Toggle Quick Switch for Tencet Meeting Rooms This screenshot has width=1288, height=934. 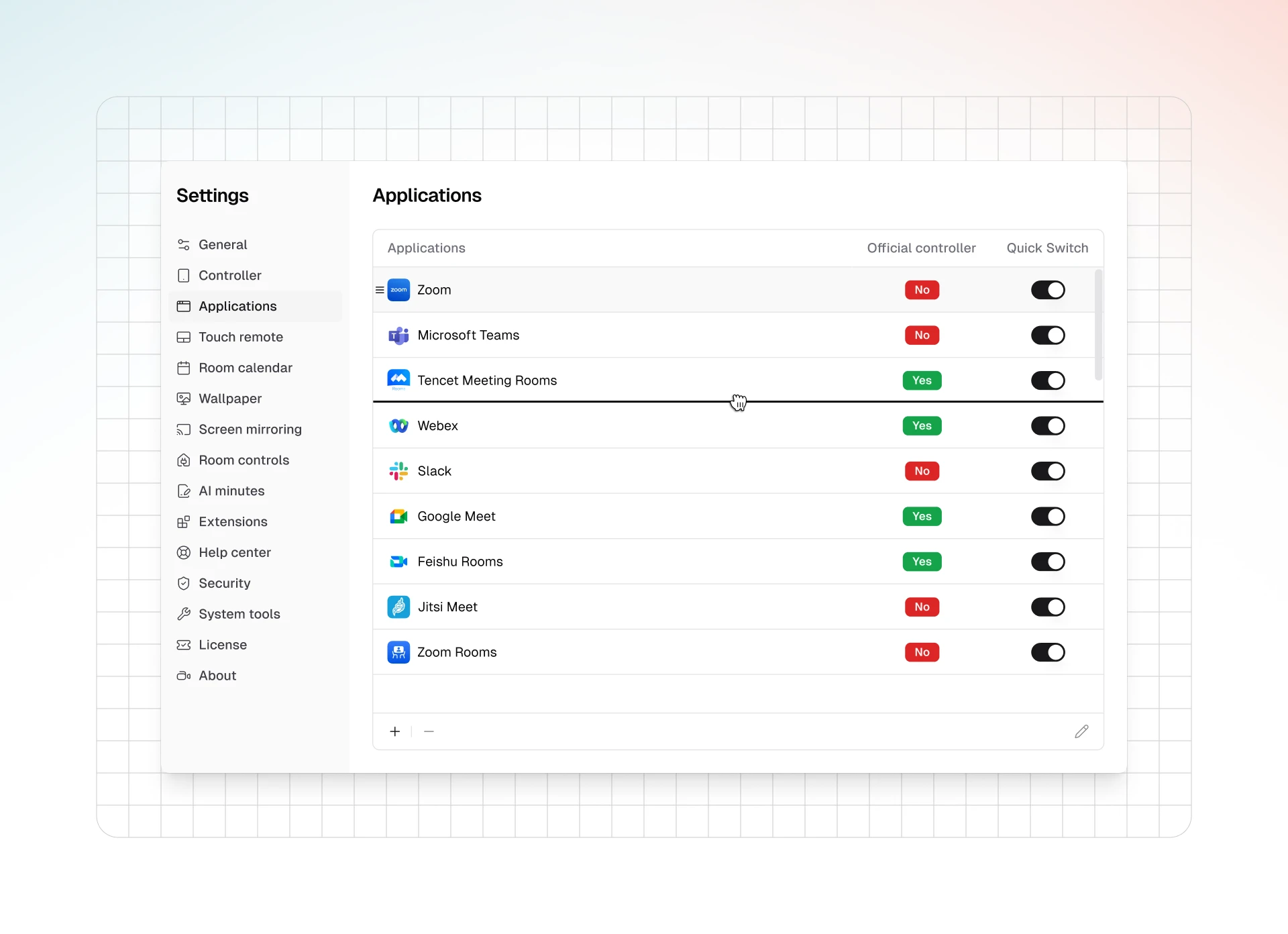(1048, 380)
